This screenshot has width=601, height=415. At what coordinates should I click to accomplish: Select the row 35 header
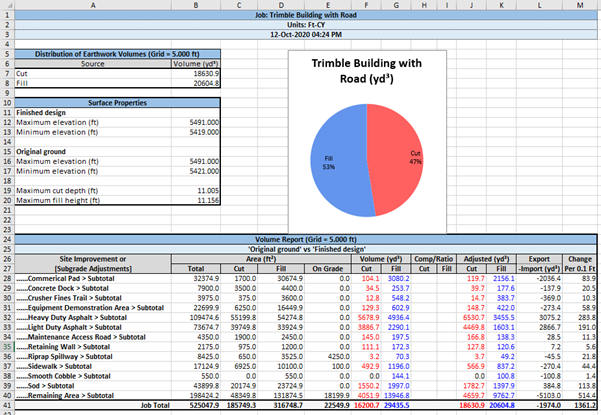click(x=7, y=347)
